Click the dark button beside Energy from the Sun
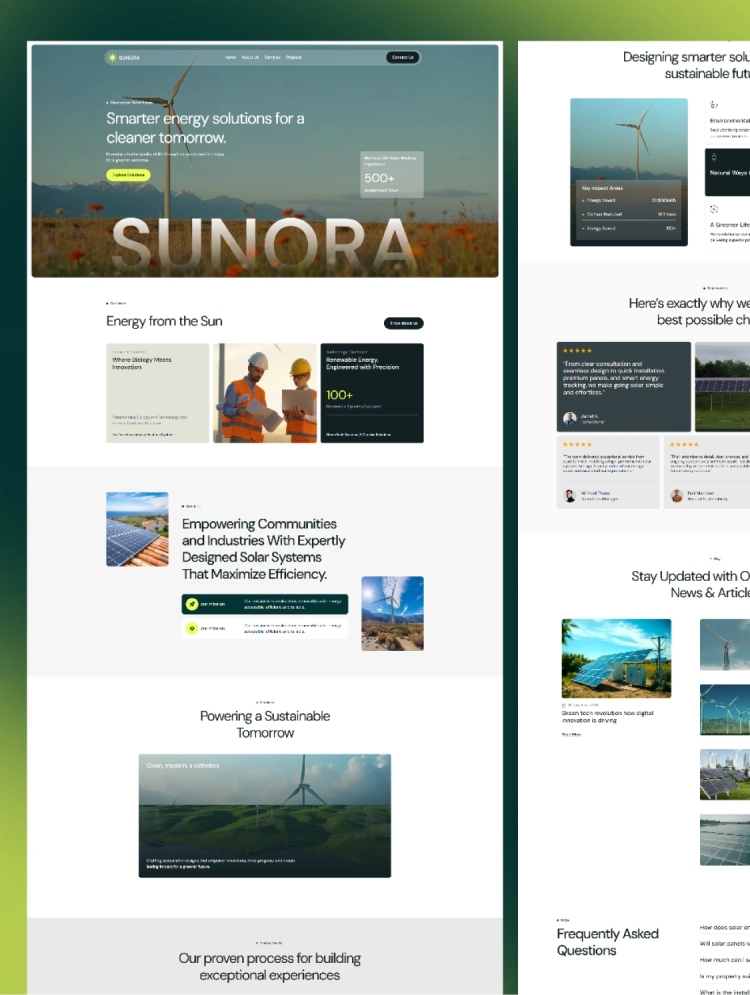 pyautogui.click(x=404, y=323)
